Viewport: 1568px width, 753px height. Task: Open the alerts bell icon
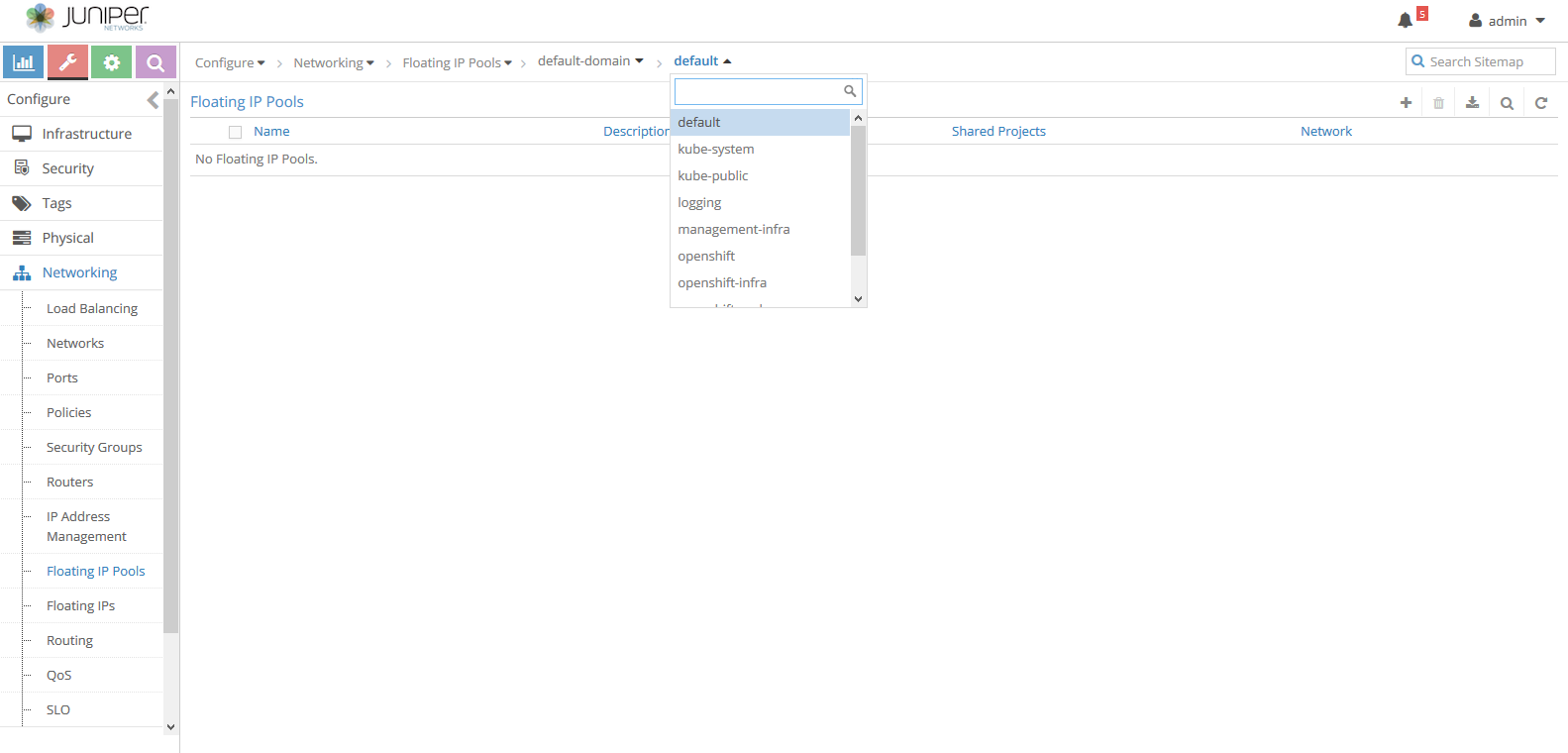click(1406, 21)
